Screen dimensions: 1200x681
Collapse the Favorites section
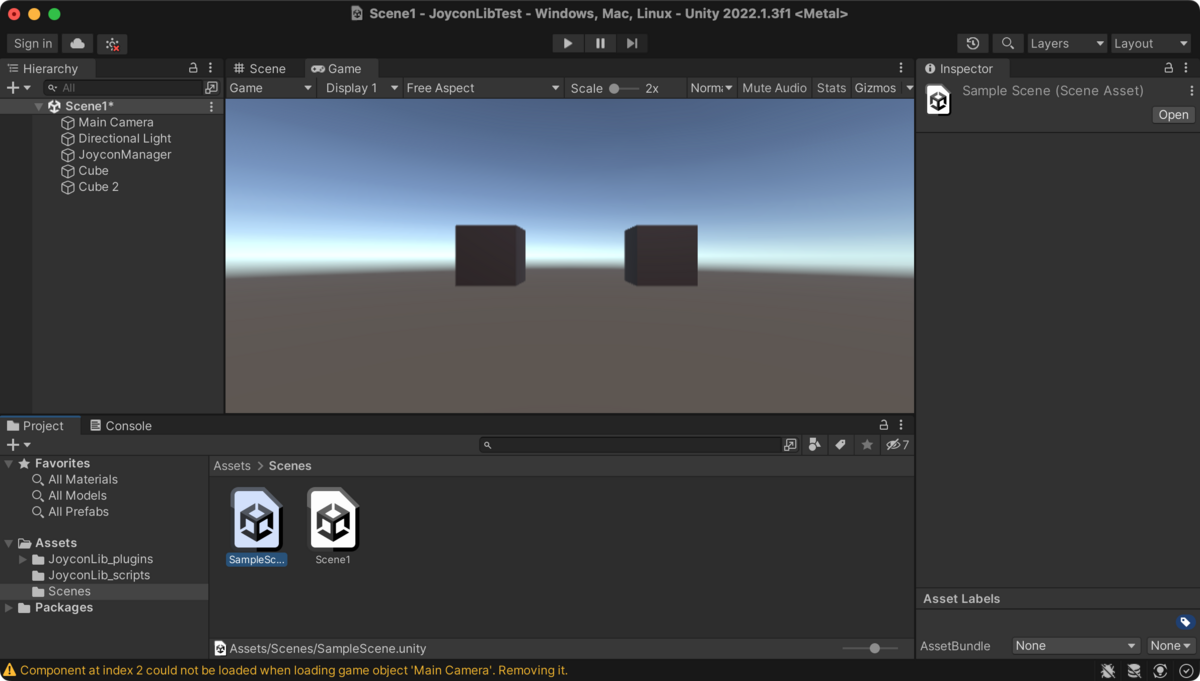(x=9, y=464)
